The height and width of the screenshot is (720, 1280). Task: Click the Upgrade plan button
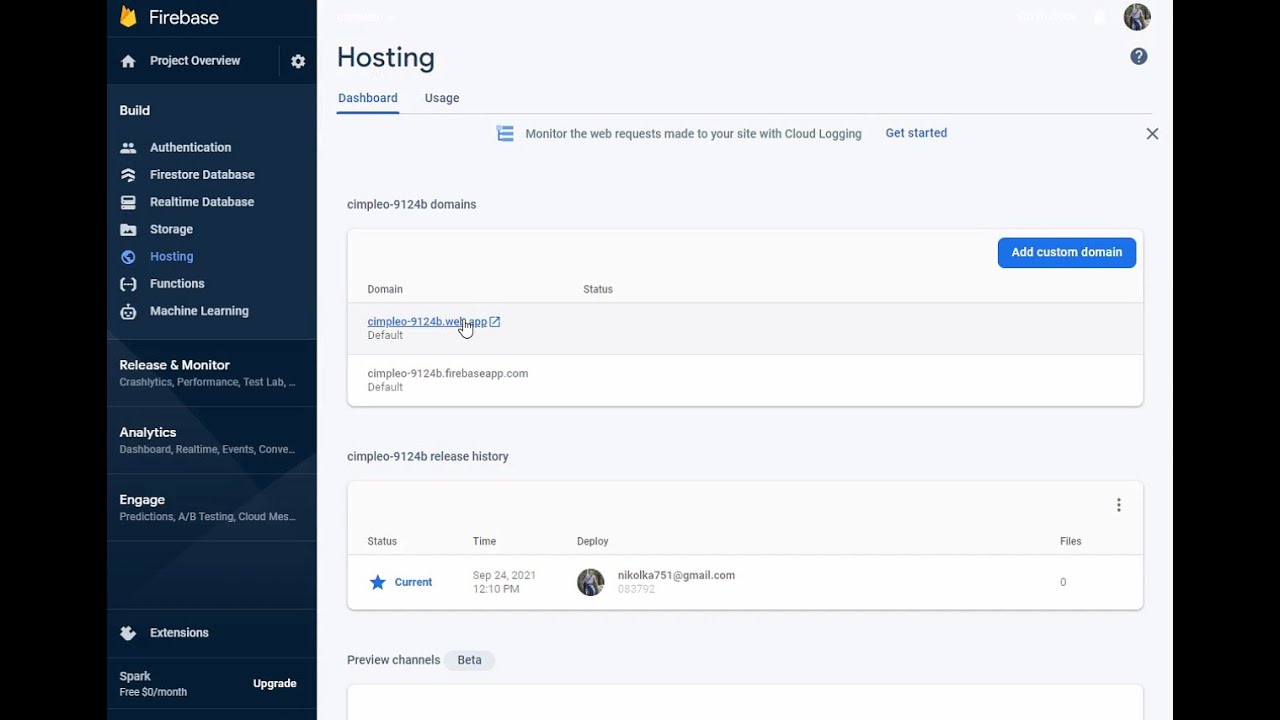[275, 684]
